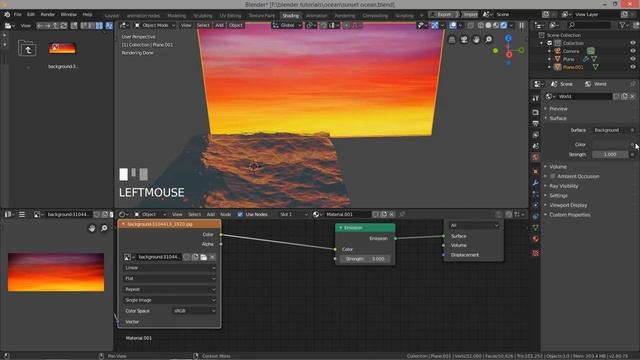Open the Slot 1 dropdown
The image size is (640, 360).
pos(293,214)
